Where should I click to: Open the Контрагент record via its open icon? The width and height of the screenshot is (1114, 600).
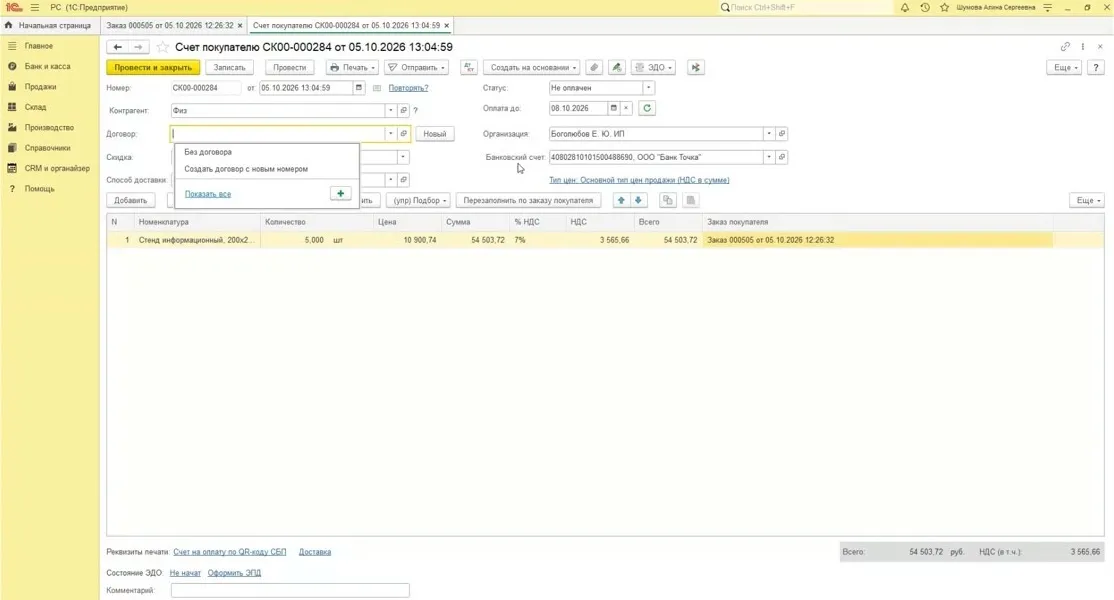[x=404, y=111]
